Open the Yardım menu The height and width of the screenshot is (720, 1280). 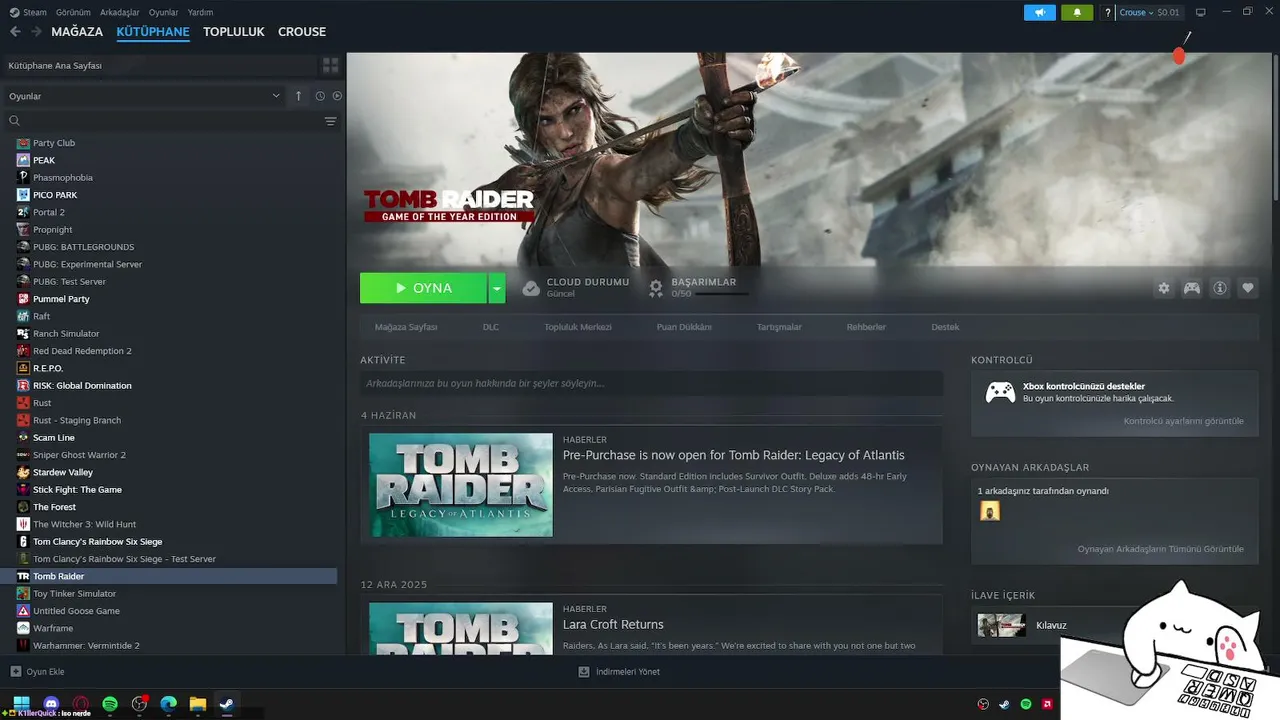(201, 12)
